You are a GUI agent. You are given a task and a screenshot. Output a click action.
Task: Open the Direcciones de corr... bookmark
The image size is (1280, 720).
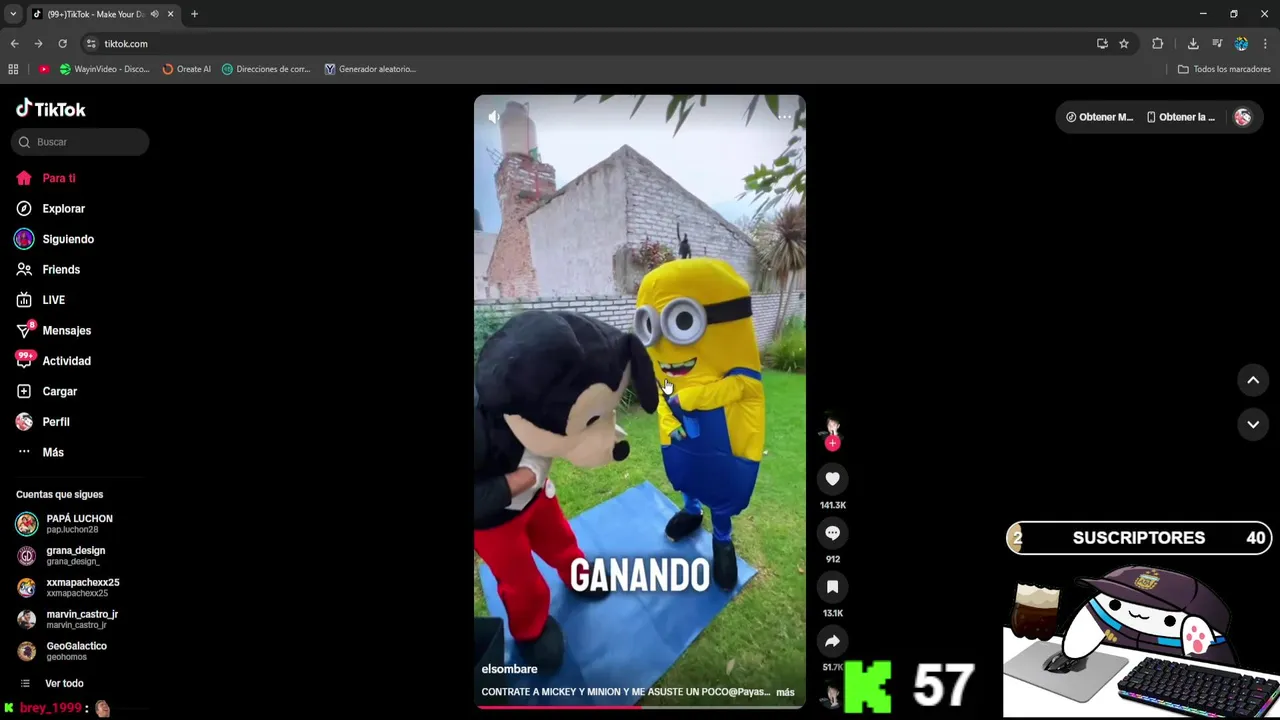coord(266,69)
